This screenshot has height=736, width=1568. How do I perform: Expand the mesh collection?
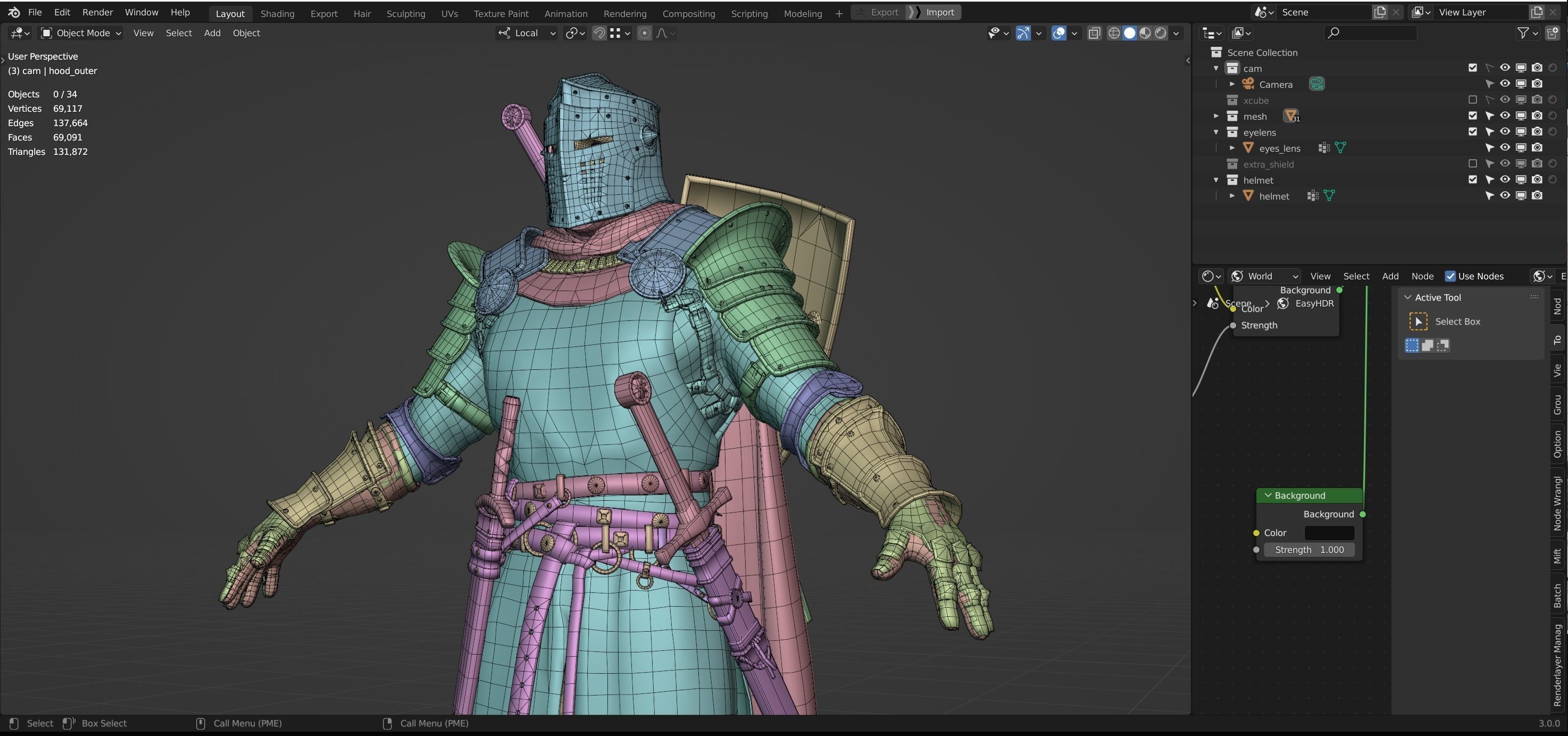1216,116
